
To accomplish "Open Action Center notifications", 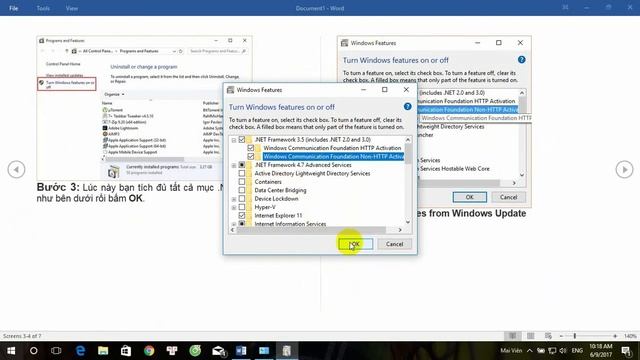I will (x=627, y=351).
